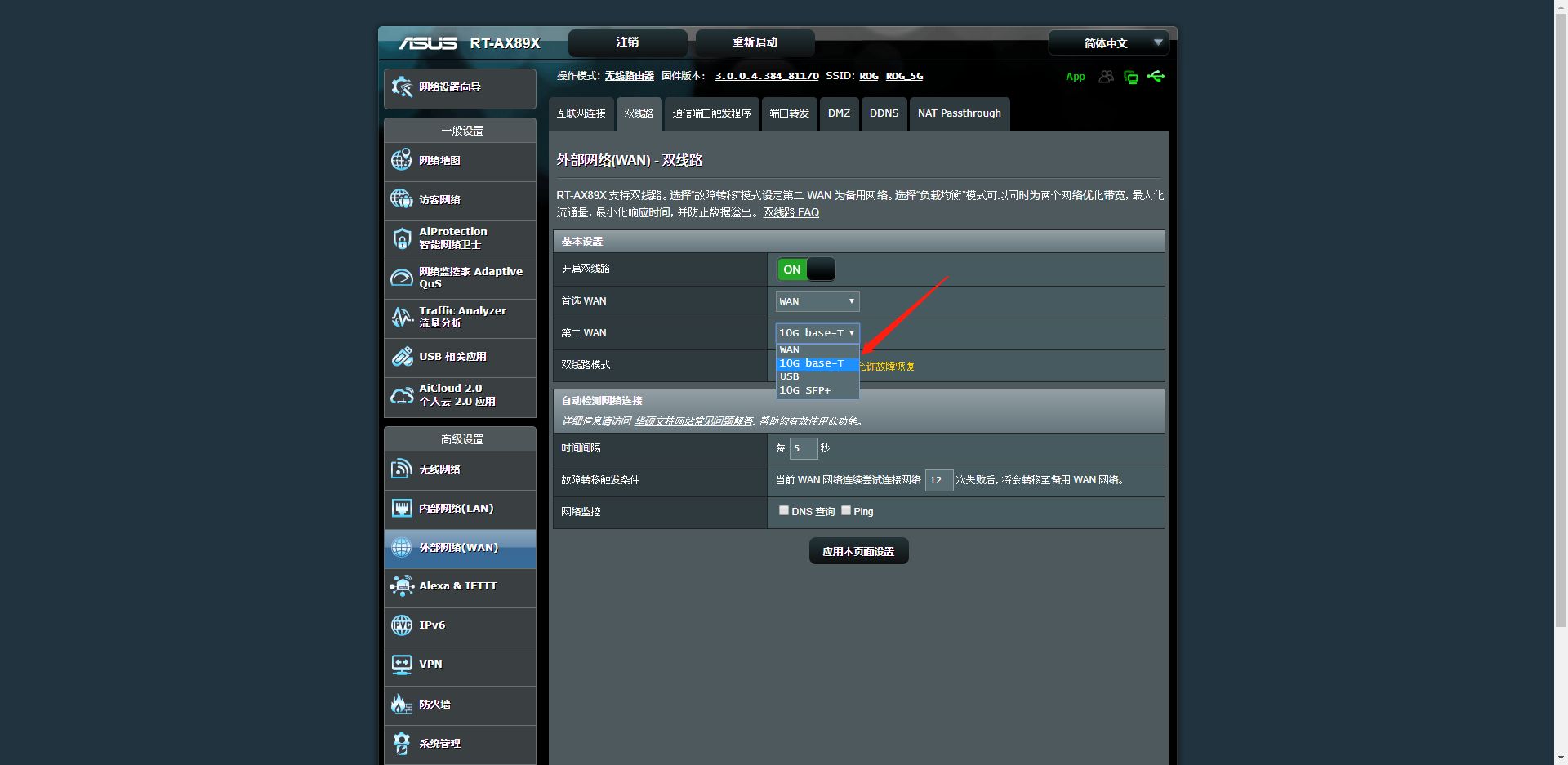Screen dimensions: 1568x765
Task: Choose USB option in dropdown list
Action: [817, 376]
